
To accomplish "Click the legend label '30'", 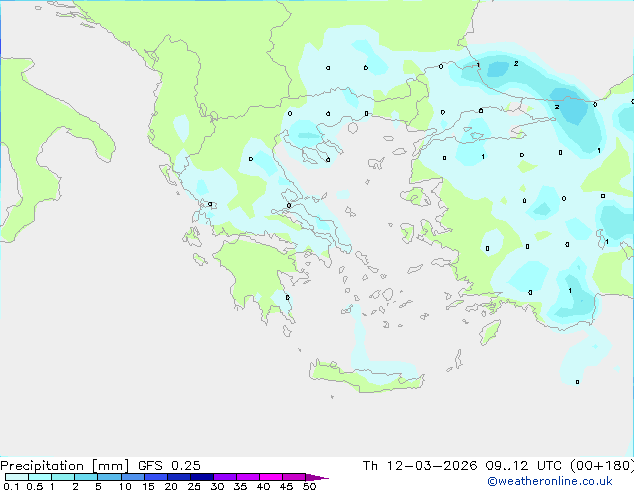I will 217,486.
